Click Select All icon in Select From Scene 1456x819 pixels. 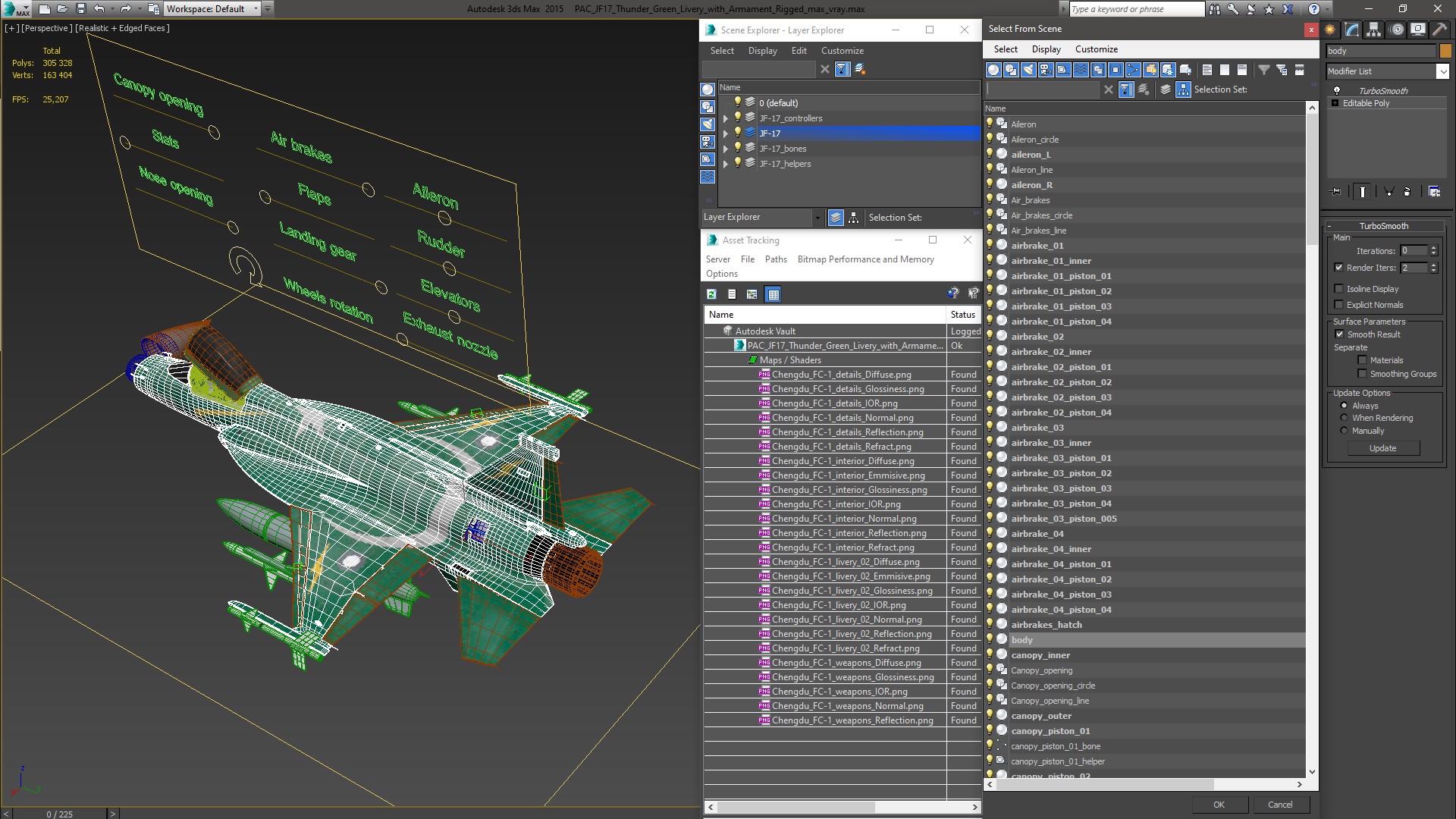(x=1207, y=70)
